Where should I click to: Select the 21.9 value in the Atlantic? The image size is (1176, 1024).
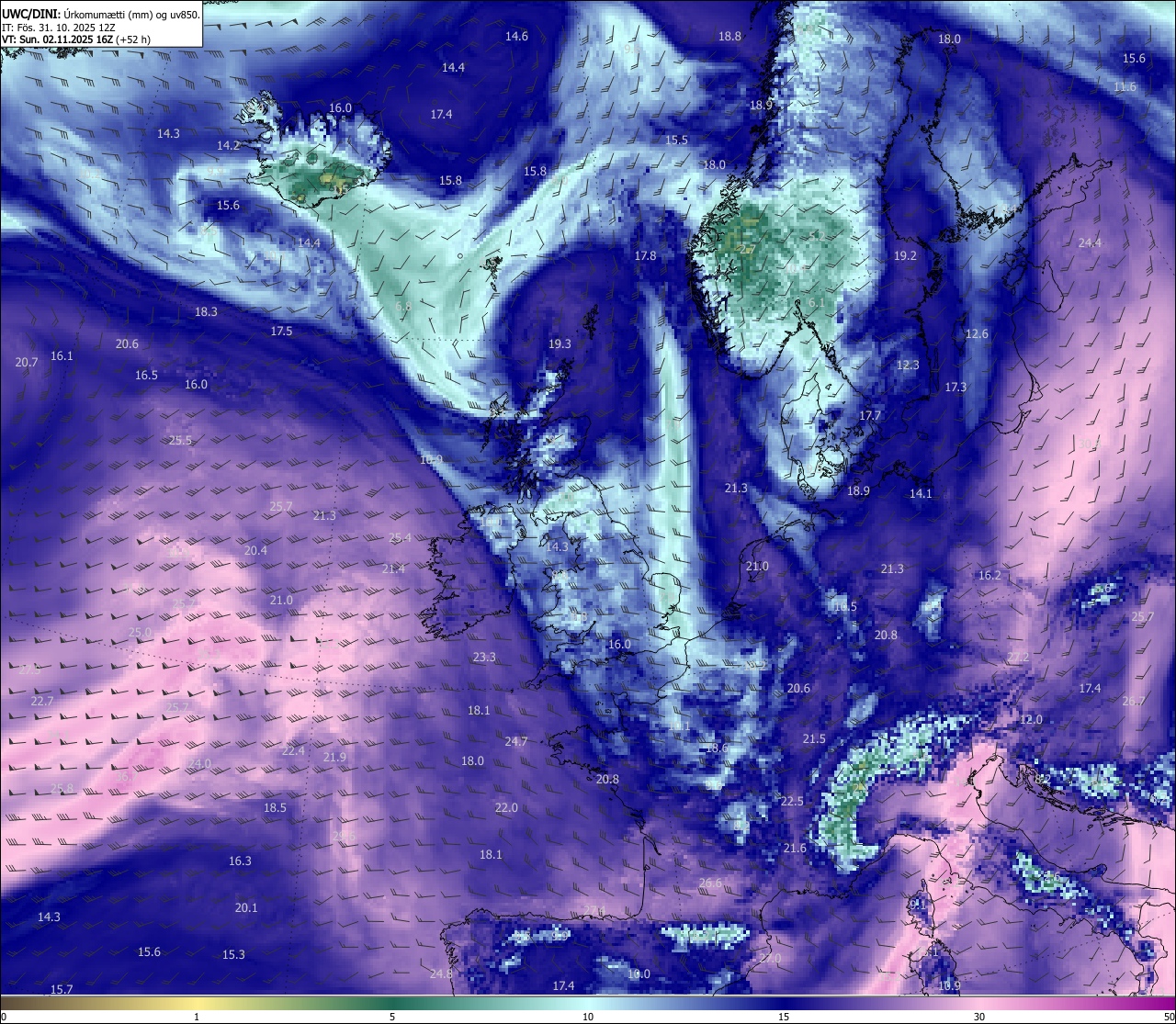[x=334, y=758]
